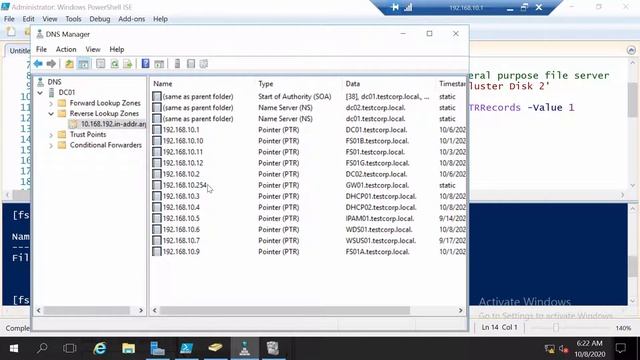Click the WSUS01.testcorp.local. data cell
640x360 pixels.
(380, 241)
